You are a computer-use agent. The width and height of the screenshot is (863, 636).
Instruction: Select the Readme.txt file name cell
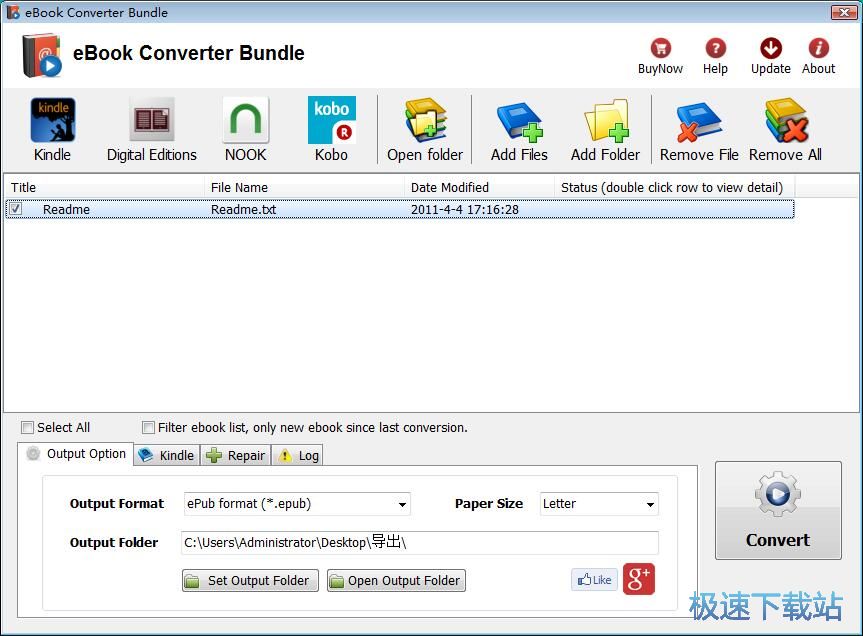tap(243, 210)
